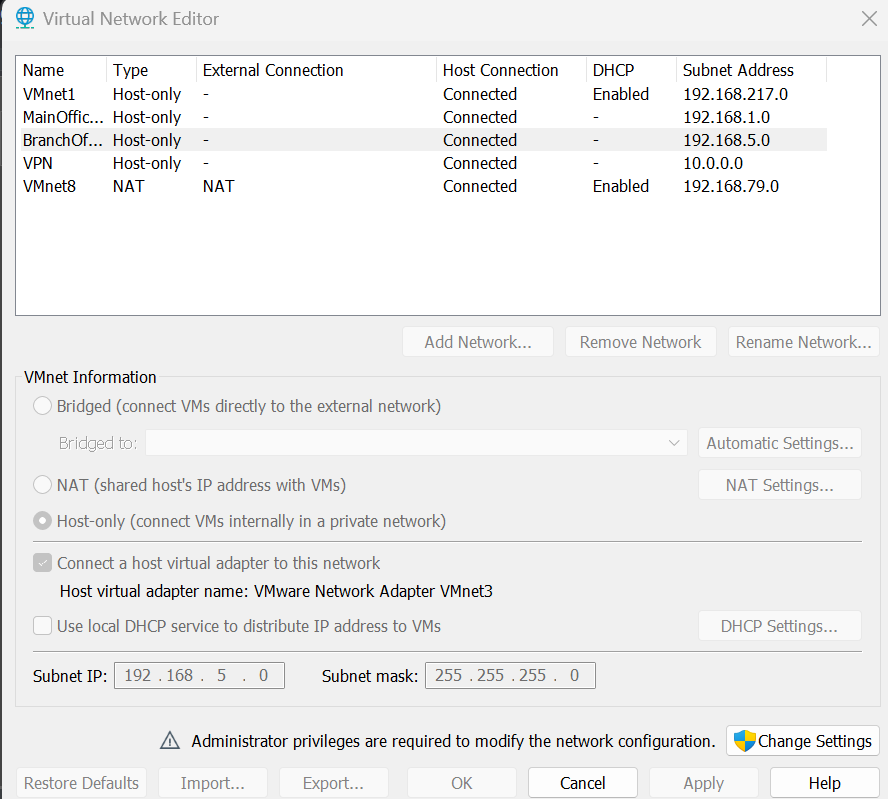Click Subnet Address column header

coord(752,70)
